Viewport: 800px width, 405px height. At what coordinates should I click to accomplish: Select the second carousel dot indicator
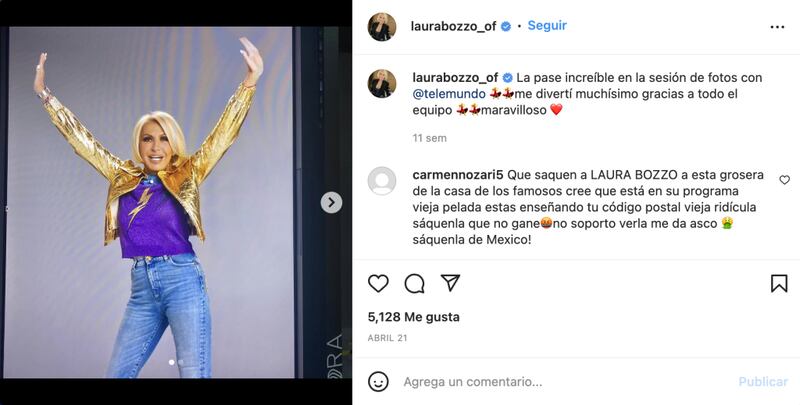tap(180, 362)
